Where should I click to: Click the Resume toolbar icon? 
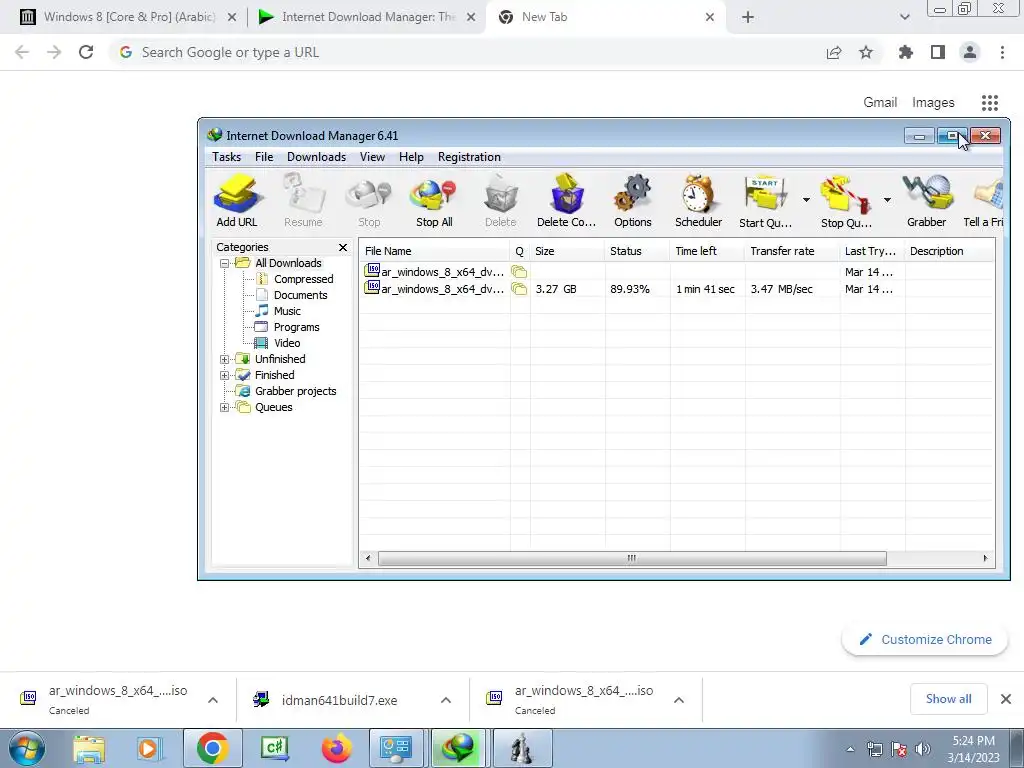[x=303, y=201]
